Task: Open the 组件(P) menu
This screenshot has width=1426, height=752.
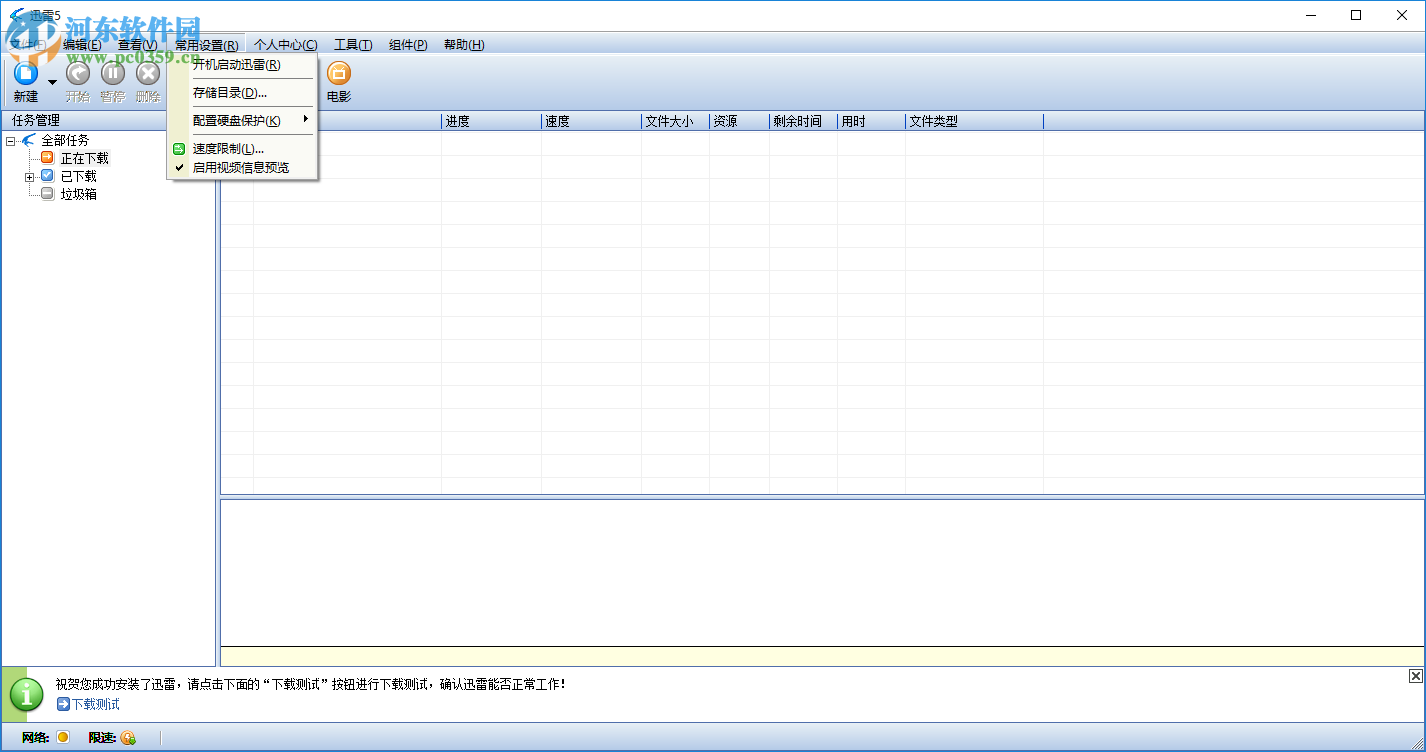Action: click(408, 45)
